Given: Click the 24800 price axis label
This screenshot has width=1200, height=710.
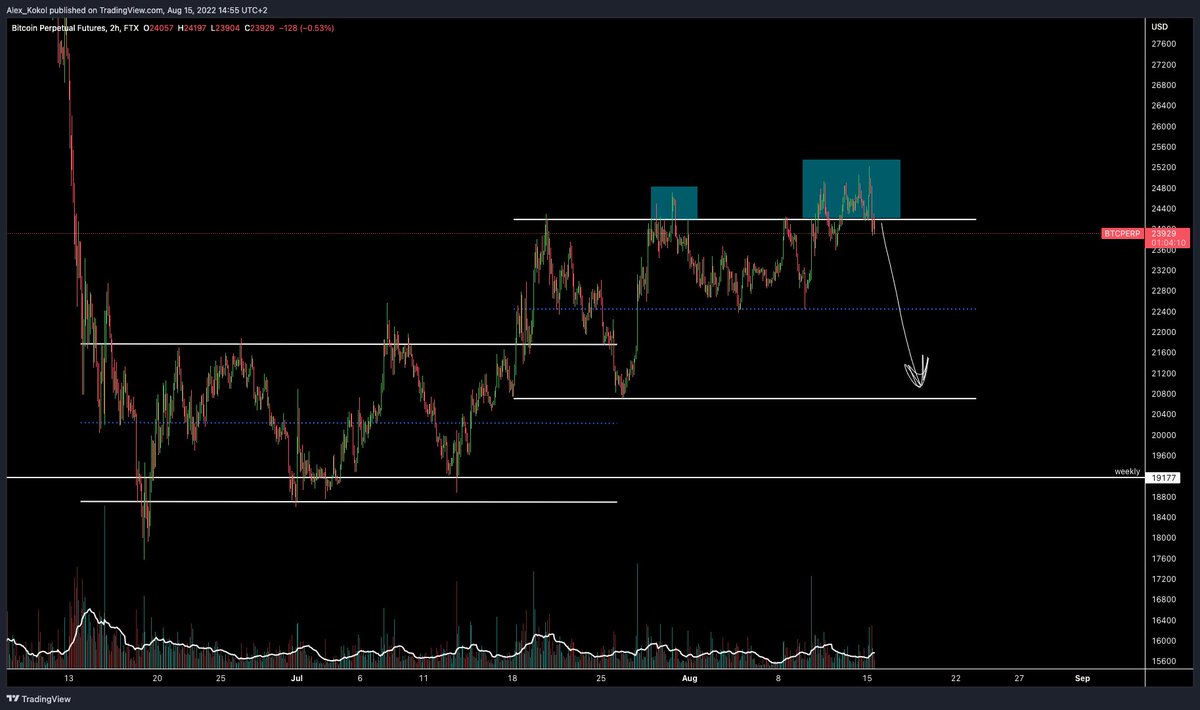Looking at the screenshot, I should click(1162, 188).
